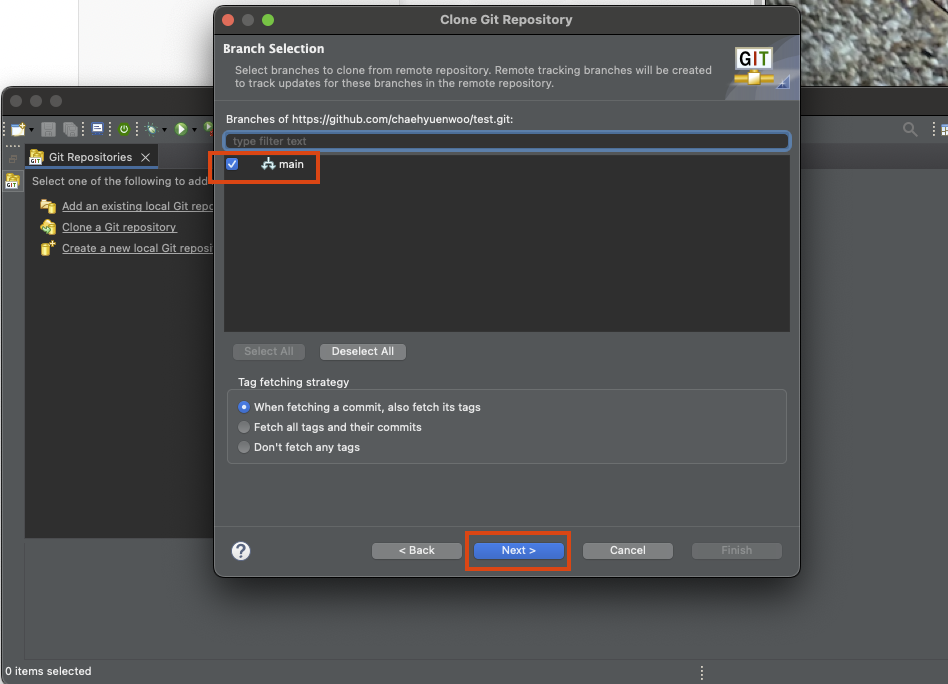
Task: Click the greyed-out Finish button
Action: point(736,550)
